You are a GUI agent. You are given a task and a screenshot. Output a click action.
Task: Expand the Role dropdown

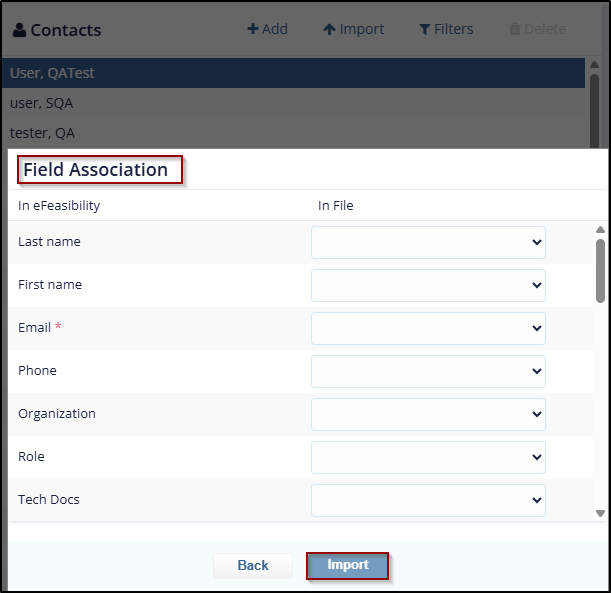(x=428, y=457)
